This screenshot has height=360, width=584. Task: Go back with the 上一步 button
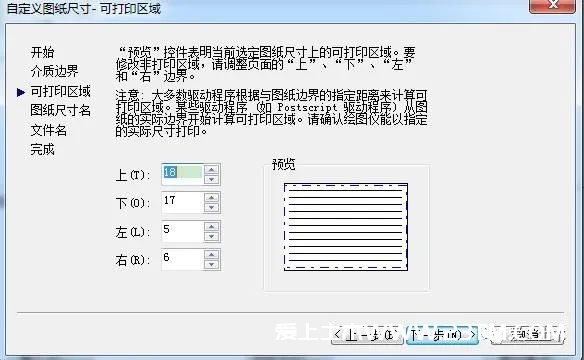coord(367,335)
